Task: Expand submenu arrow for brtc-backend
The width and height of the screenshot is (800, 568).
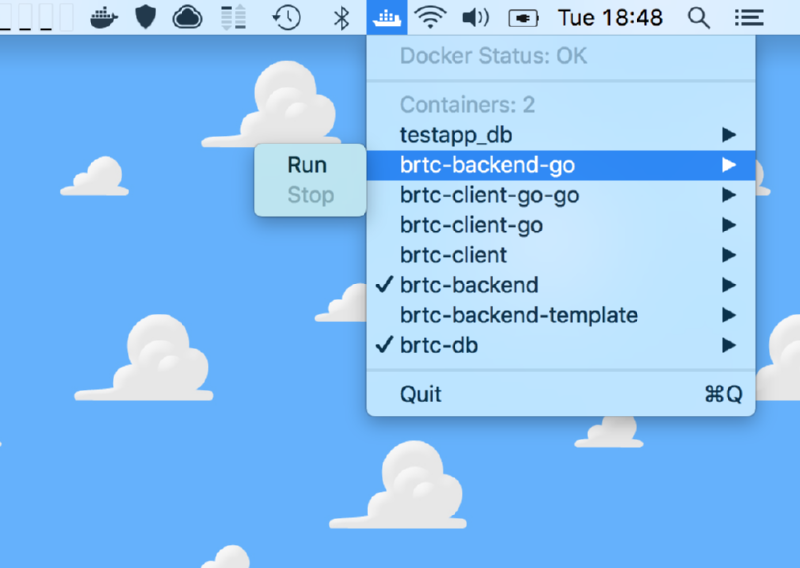Action: tap(729, 285)
